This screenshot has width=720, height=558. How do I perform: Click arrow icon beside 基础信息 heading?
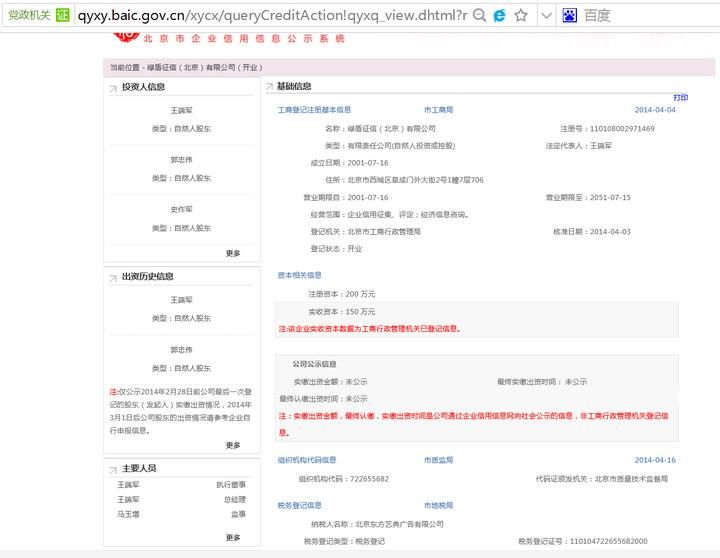click(x=268, y=88)
